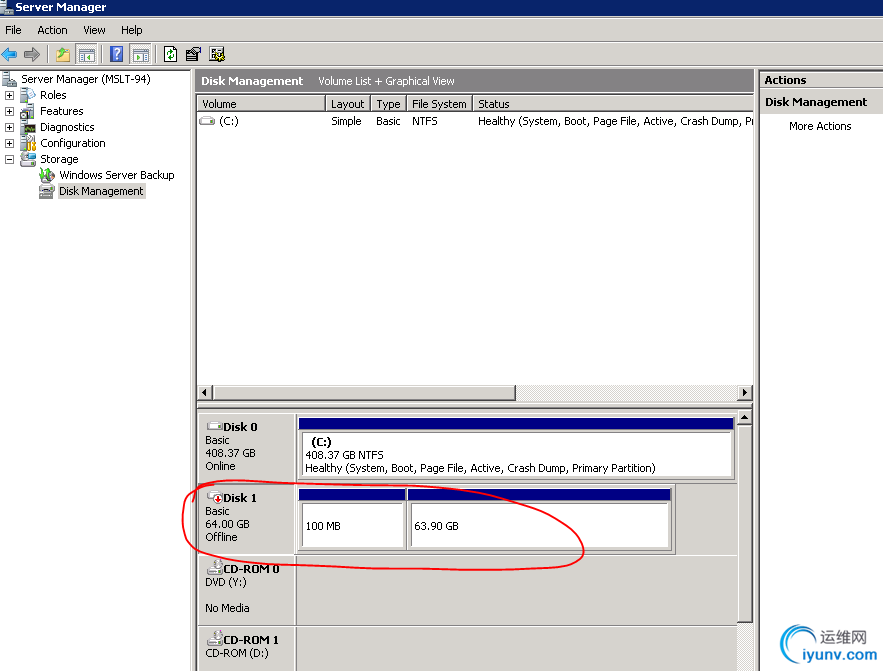Click horizontal scrollbar right arrow in volume list

[x=744, y=392]
